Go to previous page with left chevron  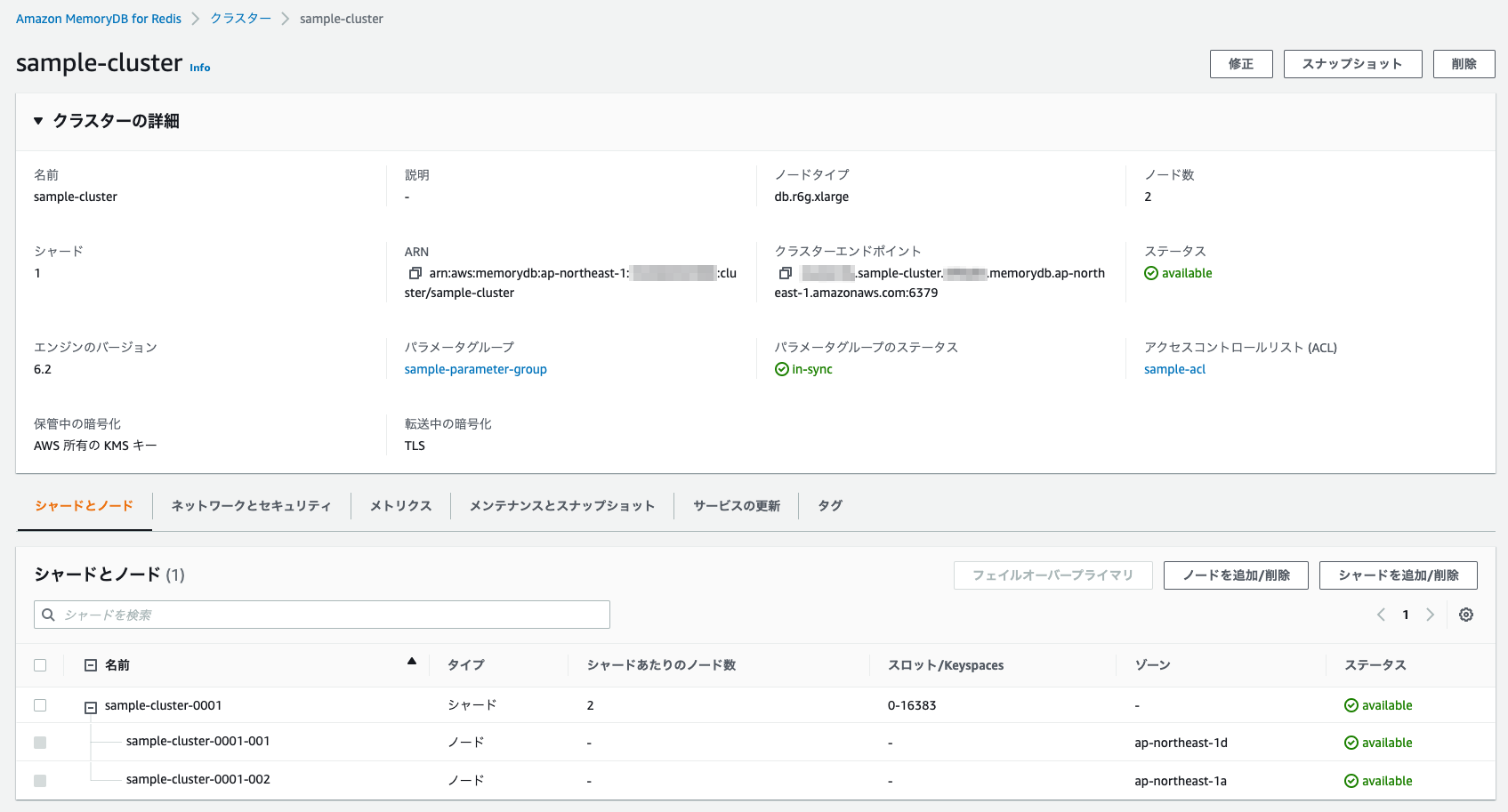click(1381, 615)
